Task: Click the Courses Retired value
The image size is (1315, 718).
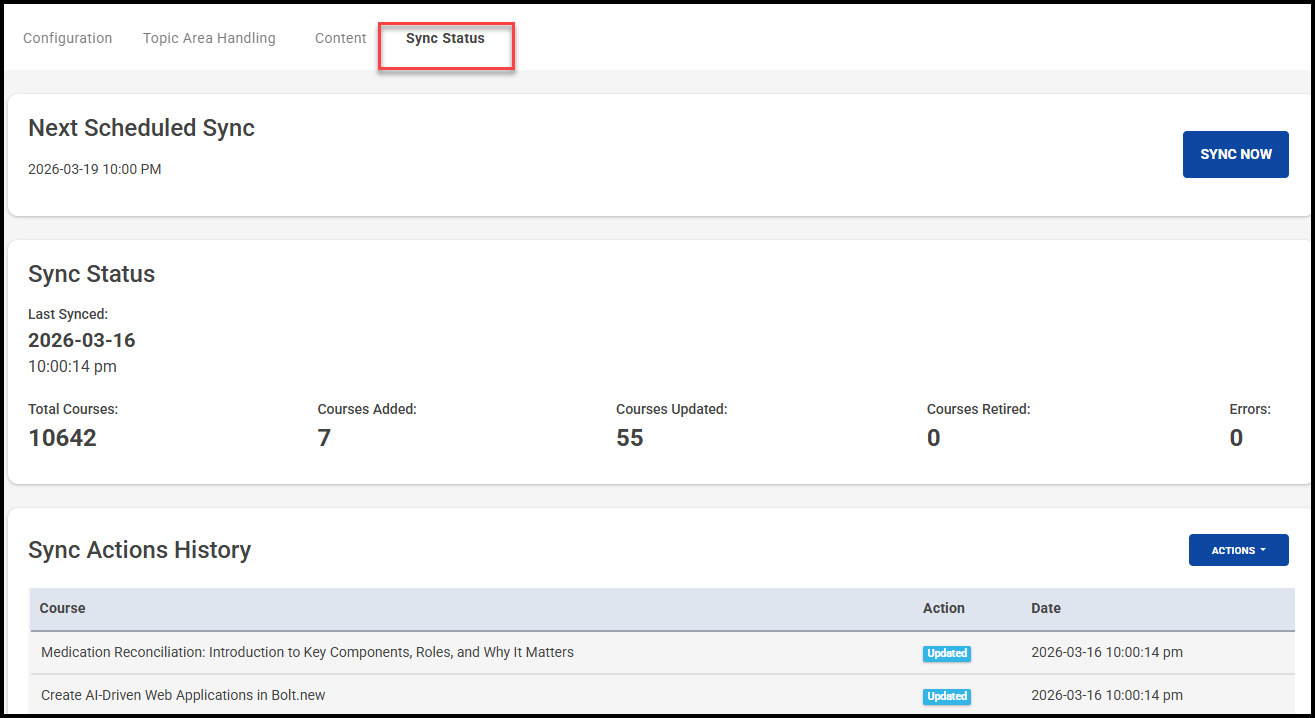Action: point(933,438)
